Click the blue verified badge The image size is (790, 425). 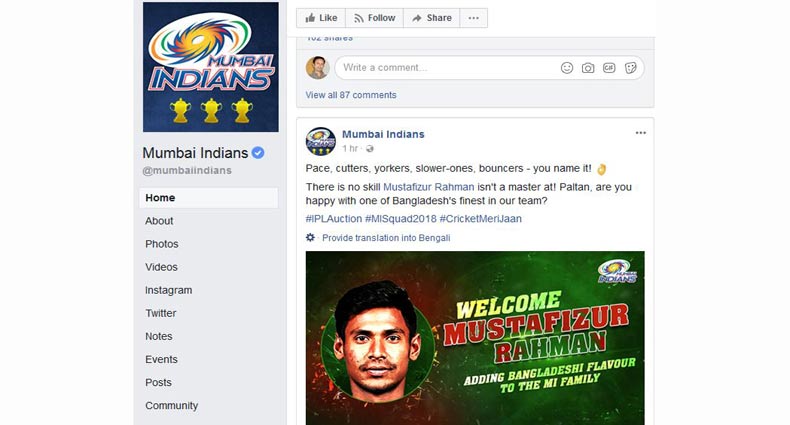coord(258,153)
